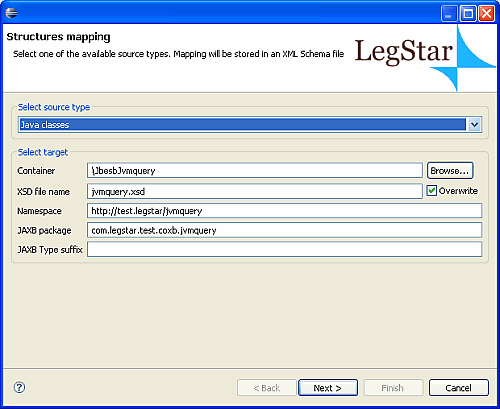Click the Eclipse icon in title bar
500x409 pixels.
[11, 13]
